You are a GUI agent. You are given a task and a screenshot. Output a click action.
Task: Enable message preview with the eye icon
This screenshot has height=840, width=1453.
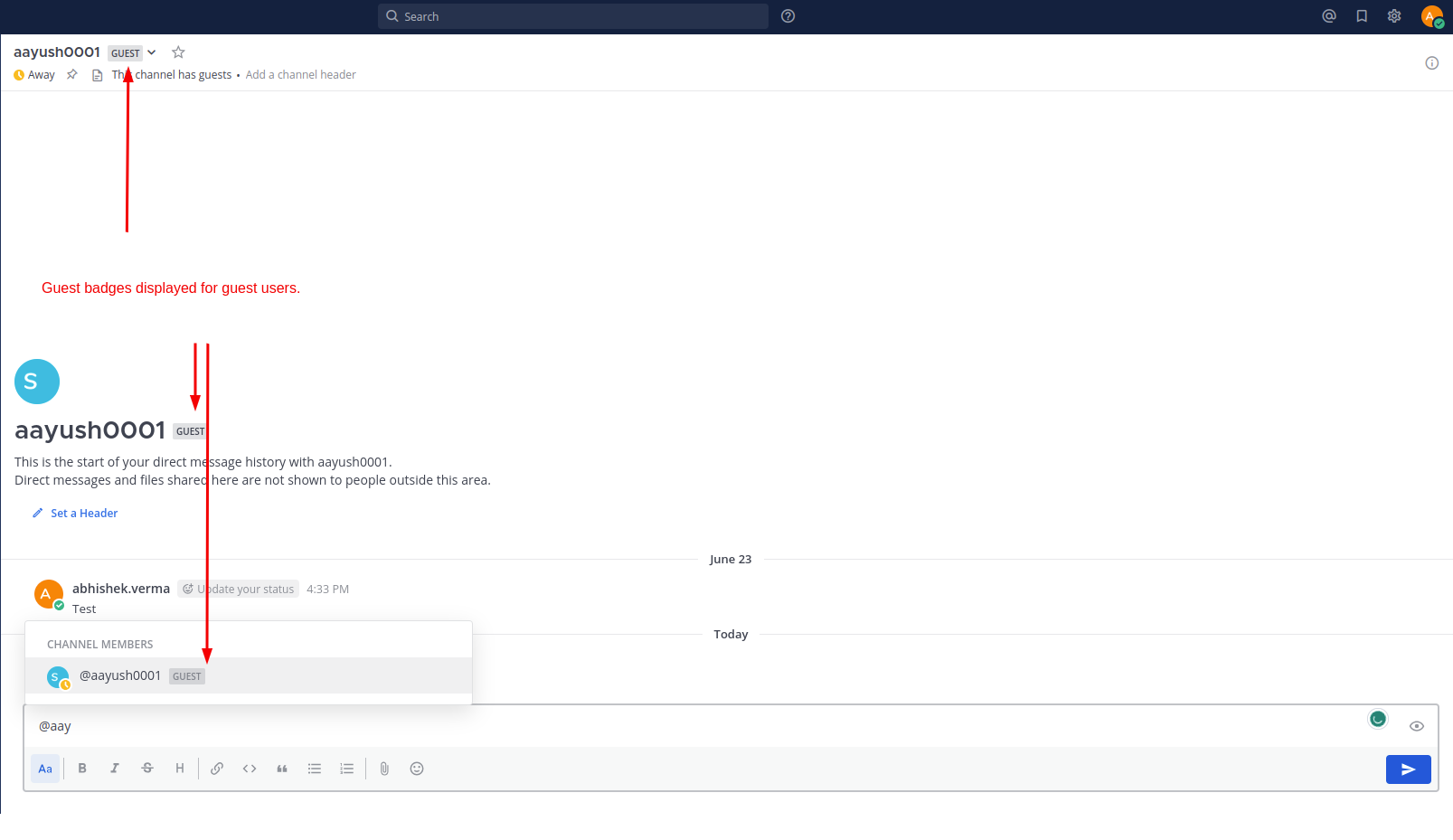[x=1416, y=726]
